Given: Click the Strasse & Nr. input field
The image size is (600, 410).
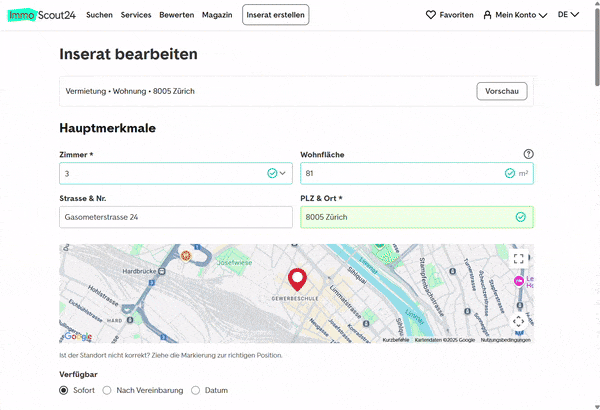Looking at the screenshot, I should pos(176,217).
